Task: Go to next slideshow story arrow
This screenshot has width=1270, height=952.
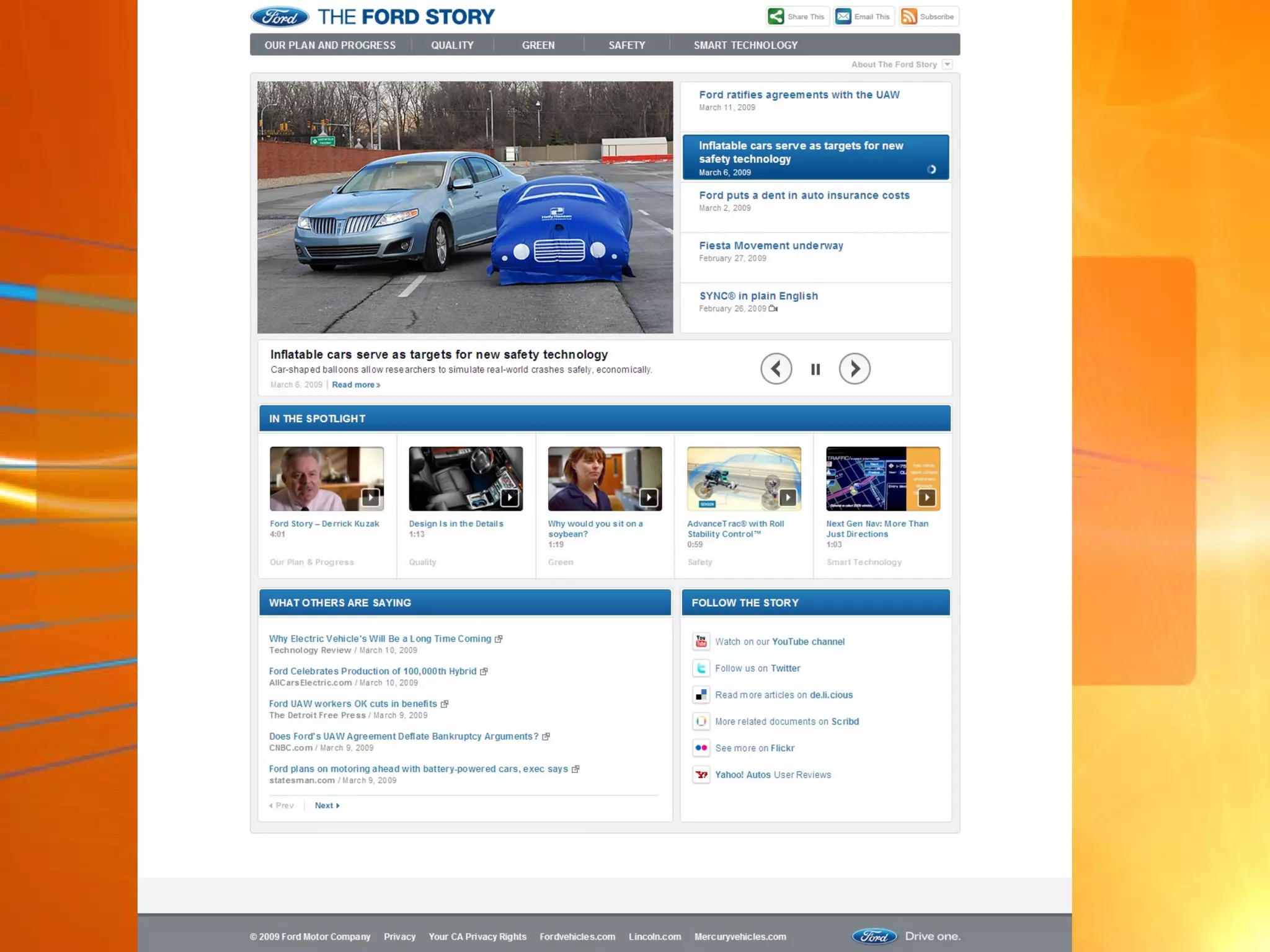Action: [x=855, y=369]
